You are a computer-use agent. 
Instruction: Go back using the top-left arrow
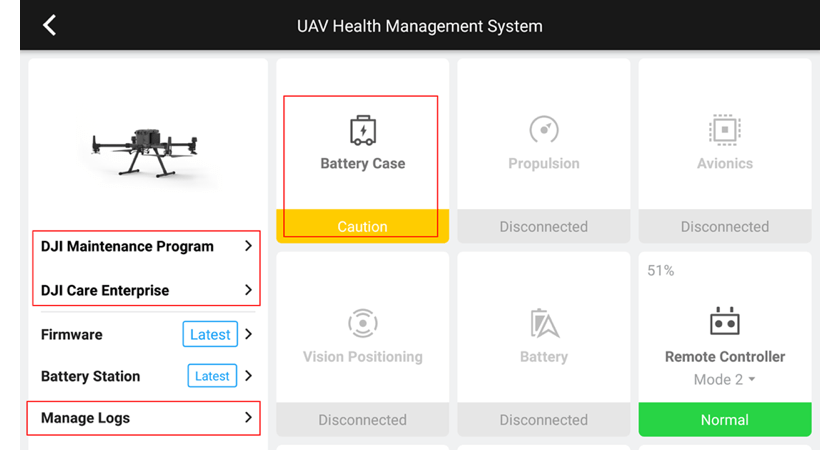pyautogui.click(x=50, y=25)
